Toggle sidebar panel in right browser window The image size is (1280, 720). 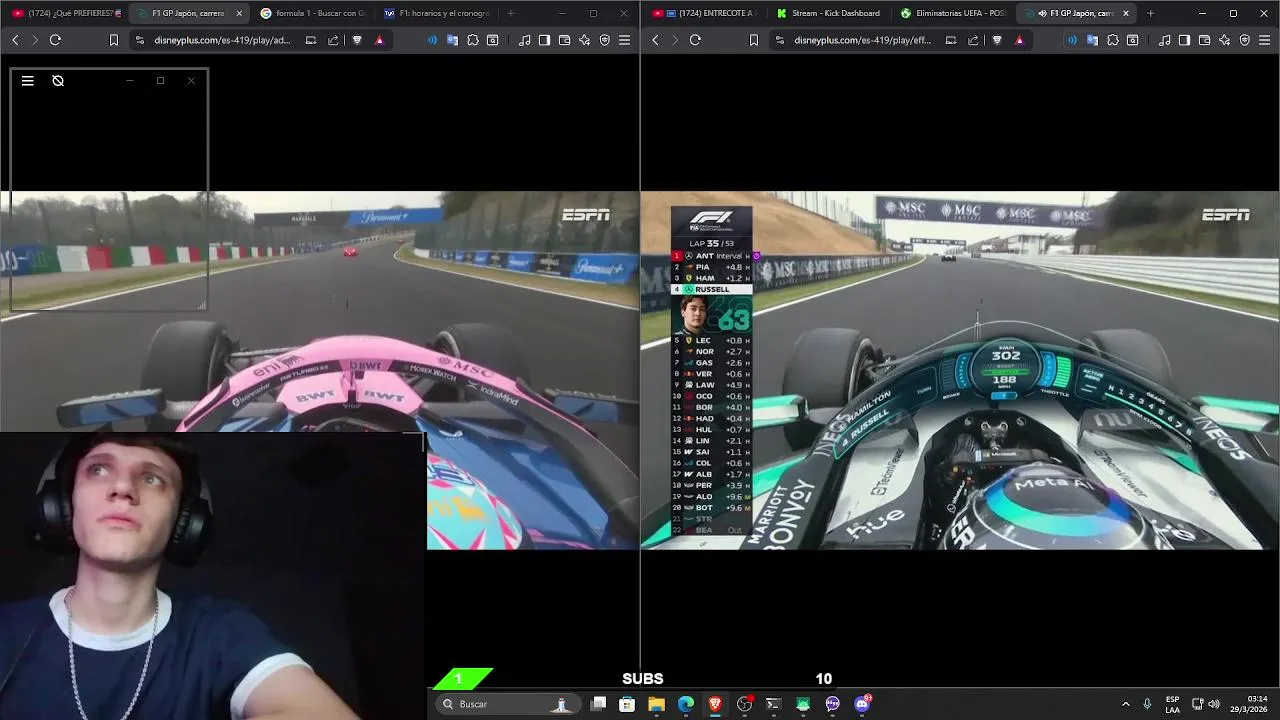coord(1184,40)
